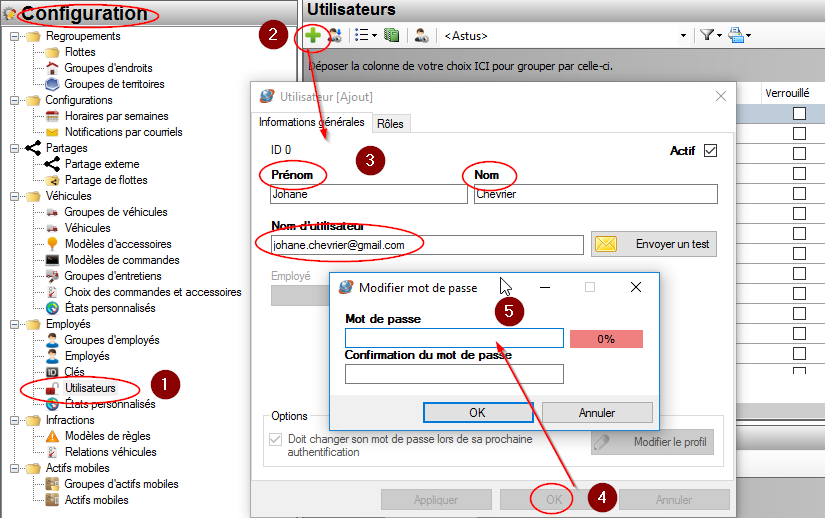
Task: Click the Envoyer un test button
Action: click(654, 244)
